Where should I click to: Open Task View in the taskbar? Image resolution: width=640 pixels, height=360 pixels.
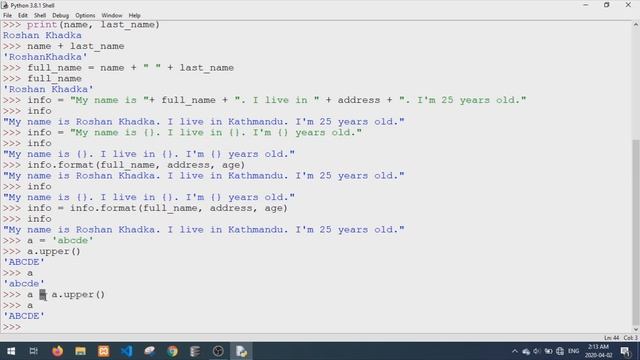pyautogui.click(x=34, y=351)
